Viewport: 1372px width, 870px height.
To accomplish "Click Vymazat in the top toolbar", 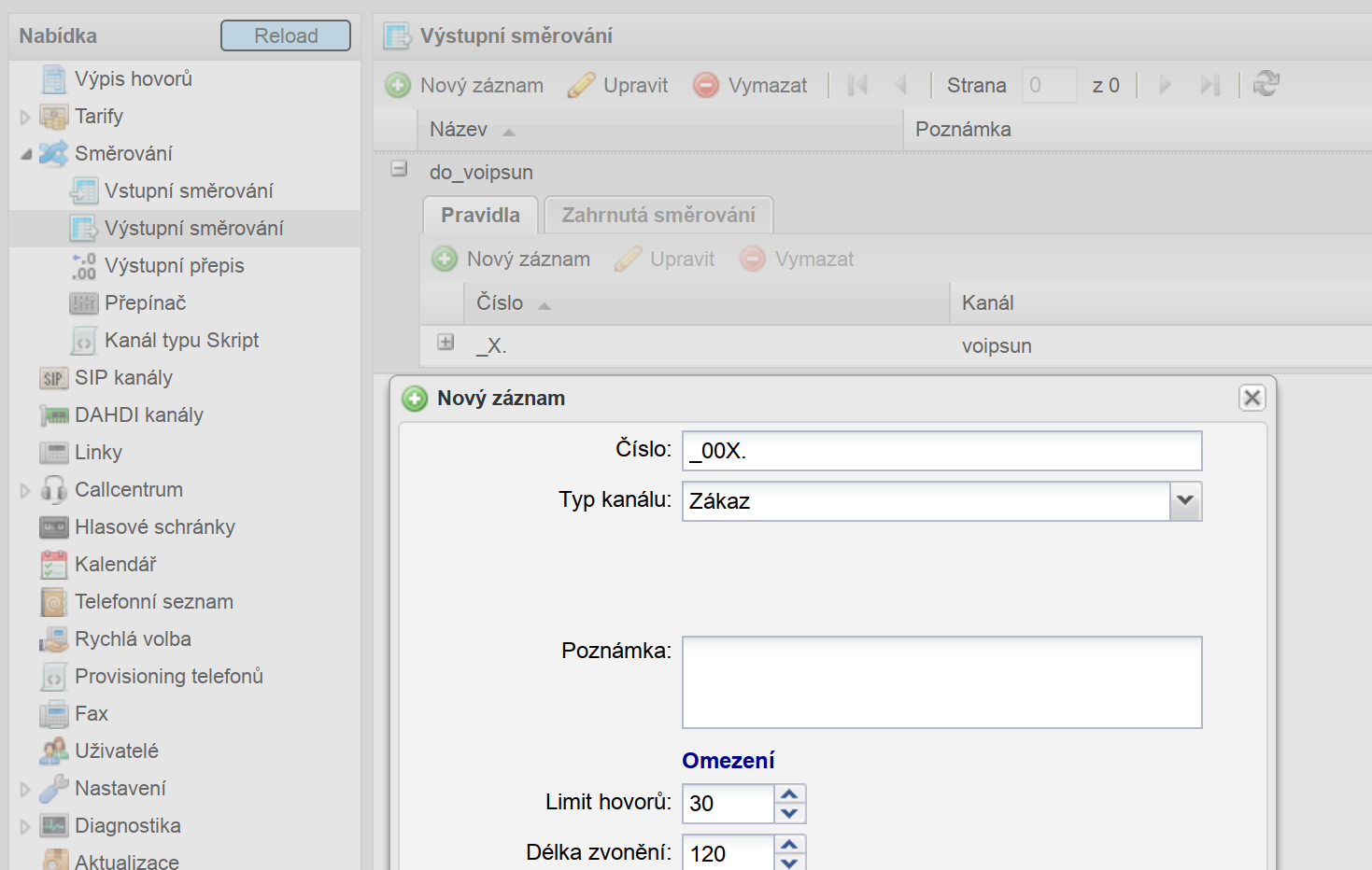I will 750,85.
